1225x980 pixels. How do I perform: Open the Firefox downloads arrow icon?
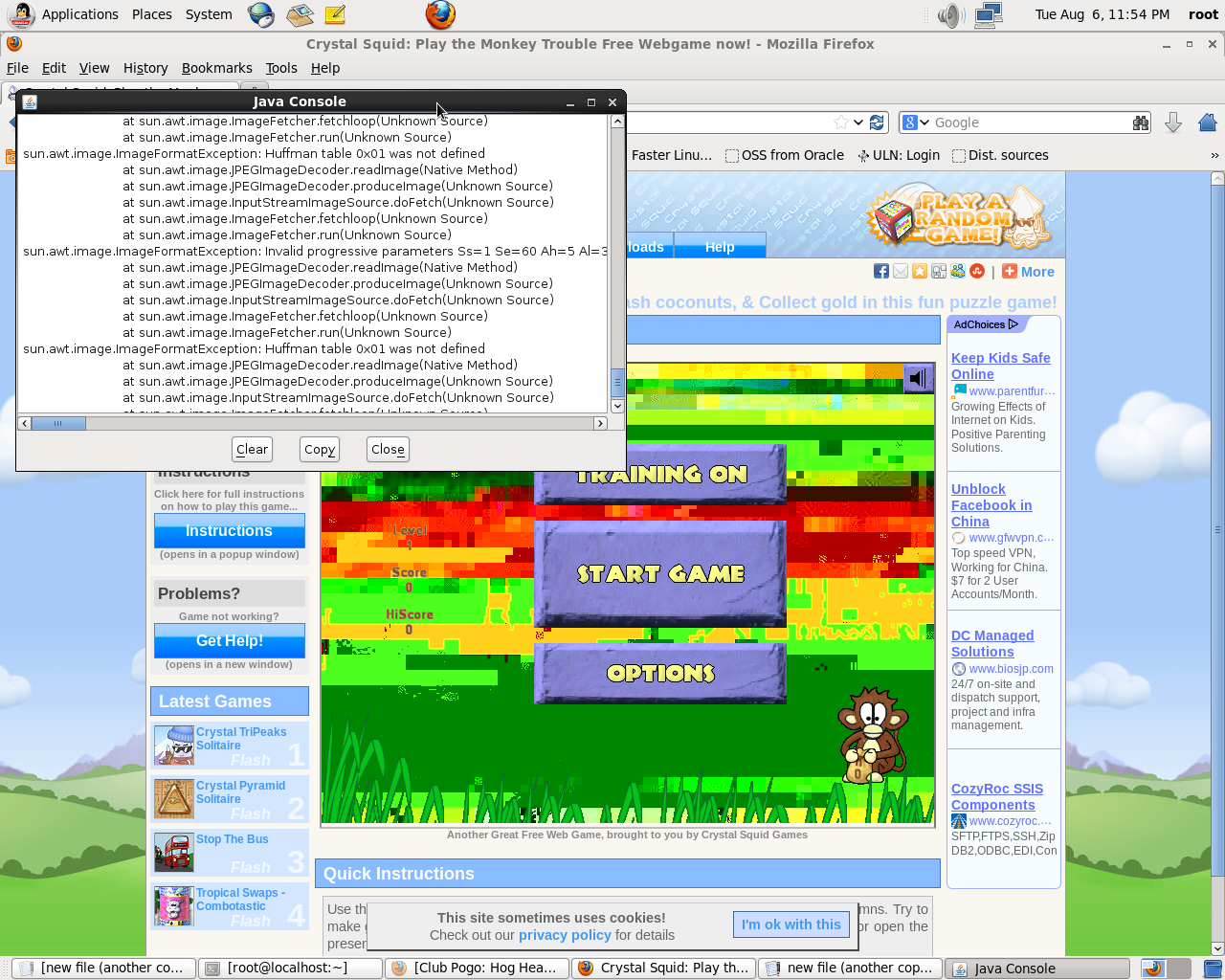(x=1172, y=122)
